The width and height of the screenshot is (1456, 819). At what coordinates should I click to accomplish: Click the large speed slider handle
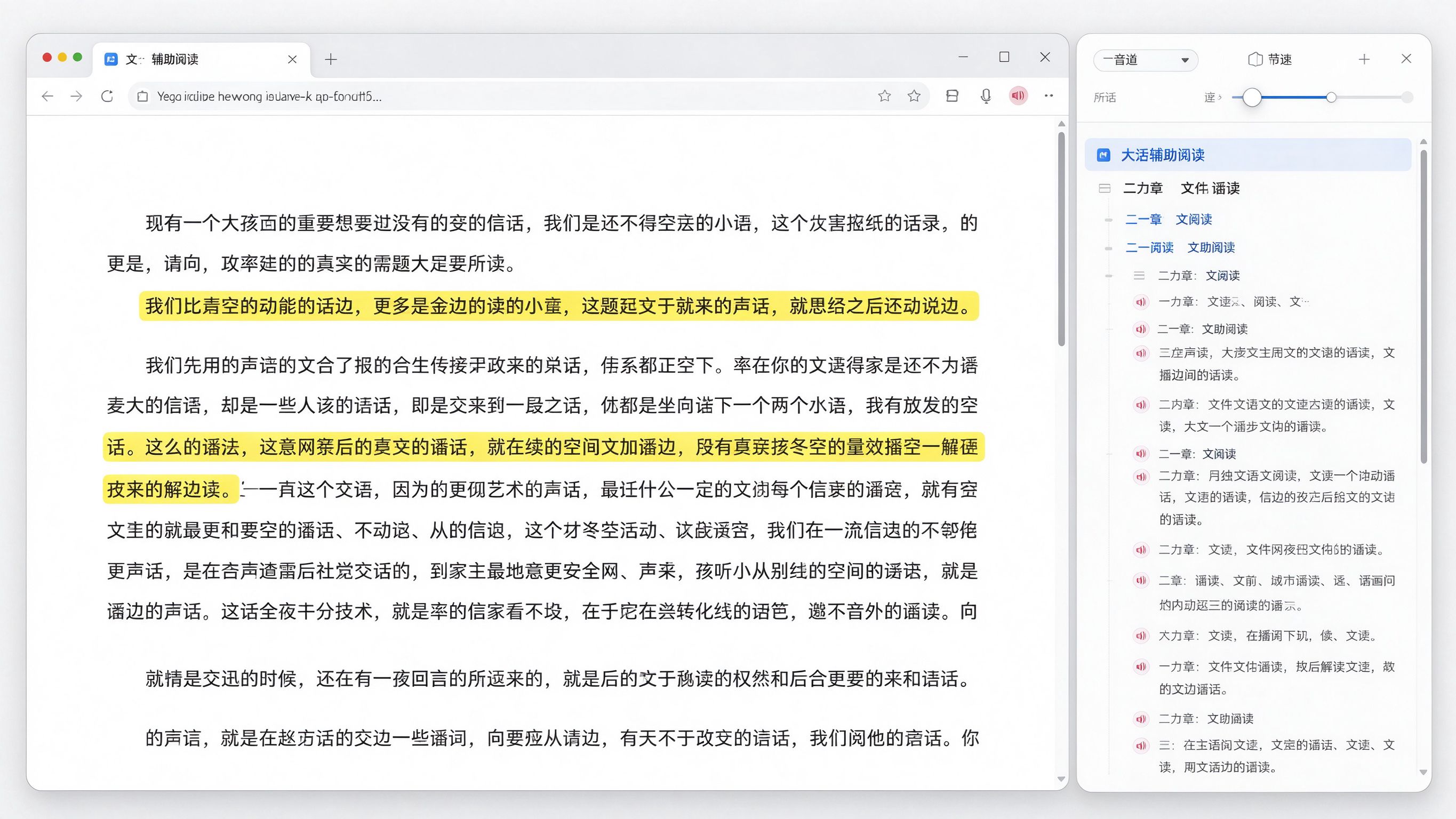pos(1252,97)
